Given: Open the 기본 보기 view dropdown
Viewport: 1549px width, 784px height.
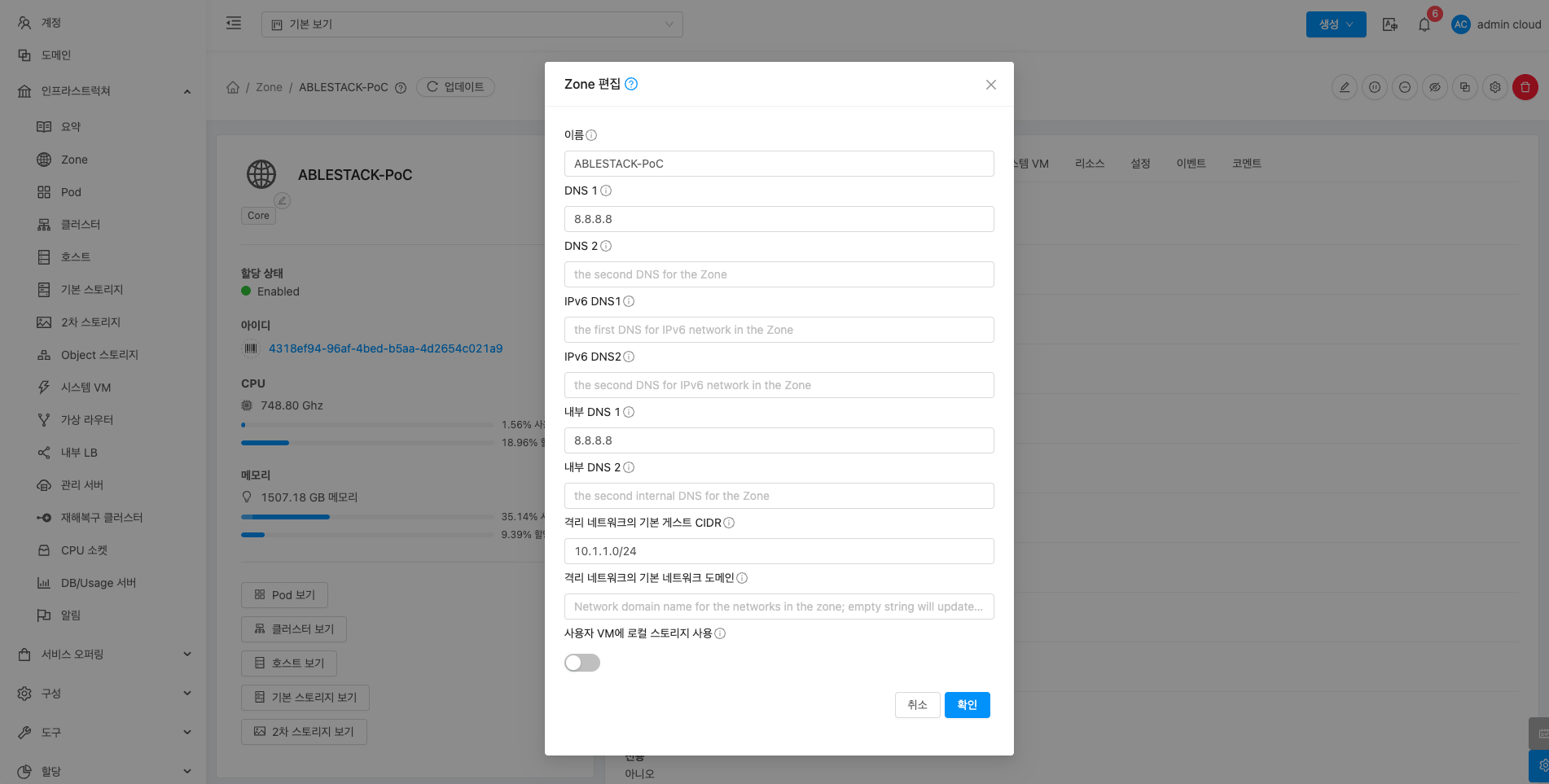Looking at the screenshot, I should coord(472,24).
